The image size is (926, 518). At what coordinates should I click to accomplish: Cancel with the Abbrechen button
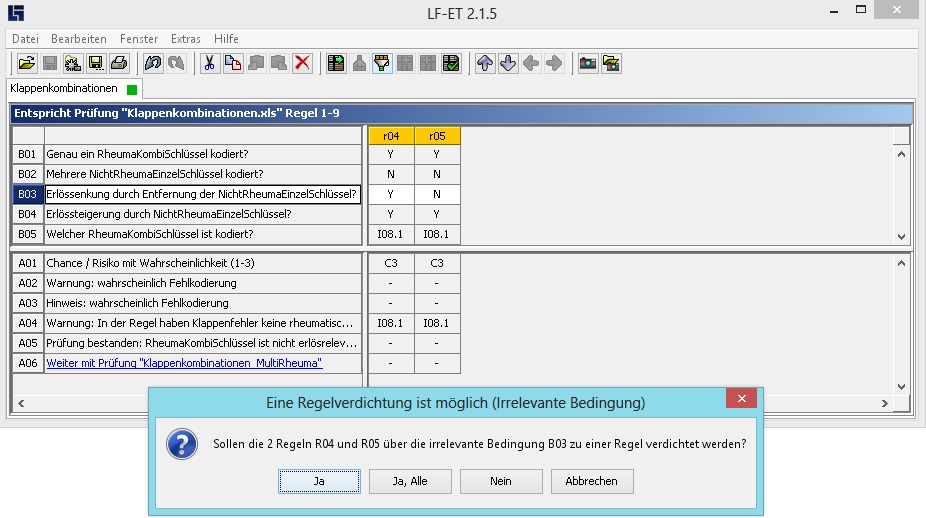click(x=592, y=481)
